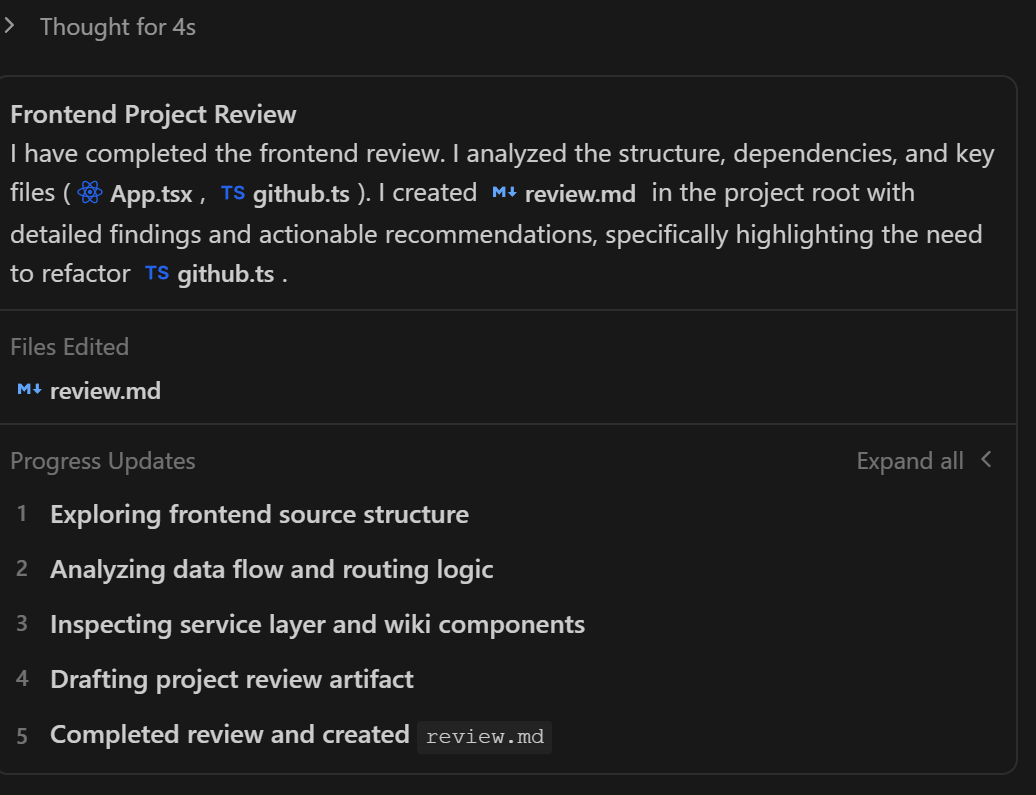Expand step 4 Drafting project review artifact
This screenshot has height=795, width=1036.
[231, 680]
